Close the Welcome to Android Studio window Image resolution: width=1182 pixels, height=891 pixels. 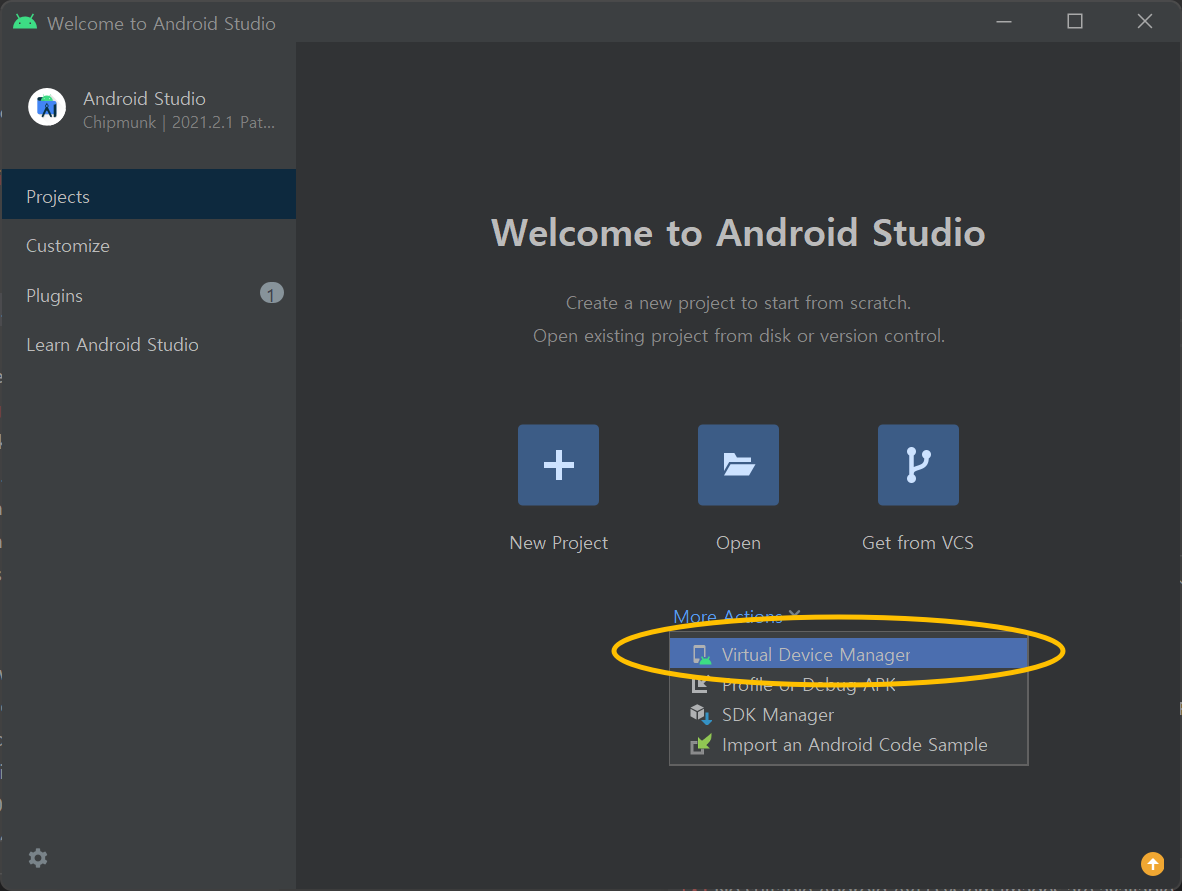click(1144, 22)
